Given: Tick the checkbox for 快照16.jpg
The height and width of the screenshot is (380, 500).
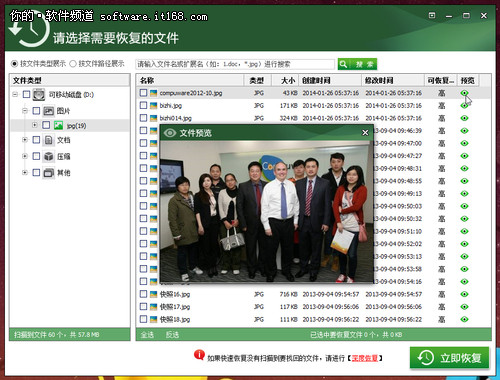Looking at the screenshot, I should pyautogui.click(x=143, y=294).
